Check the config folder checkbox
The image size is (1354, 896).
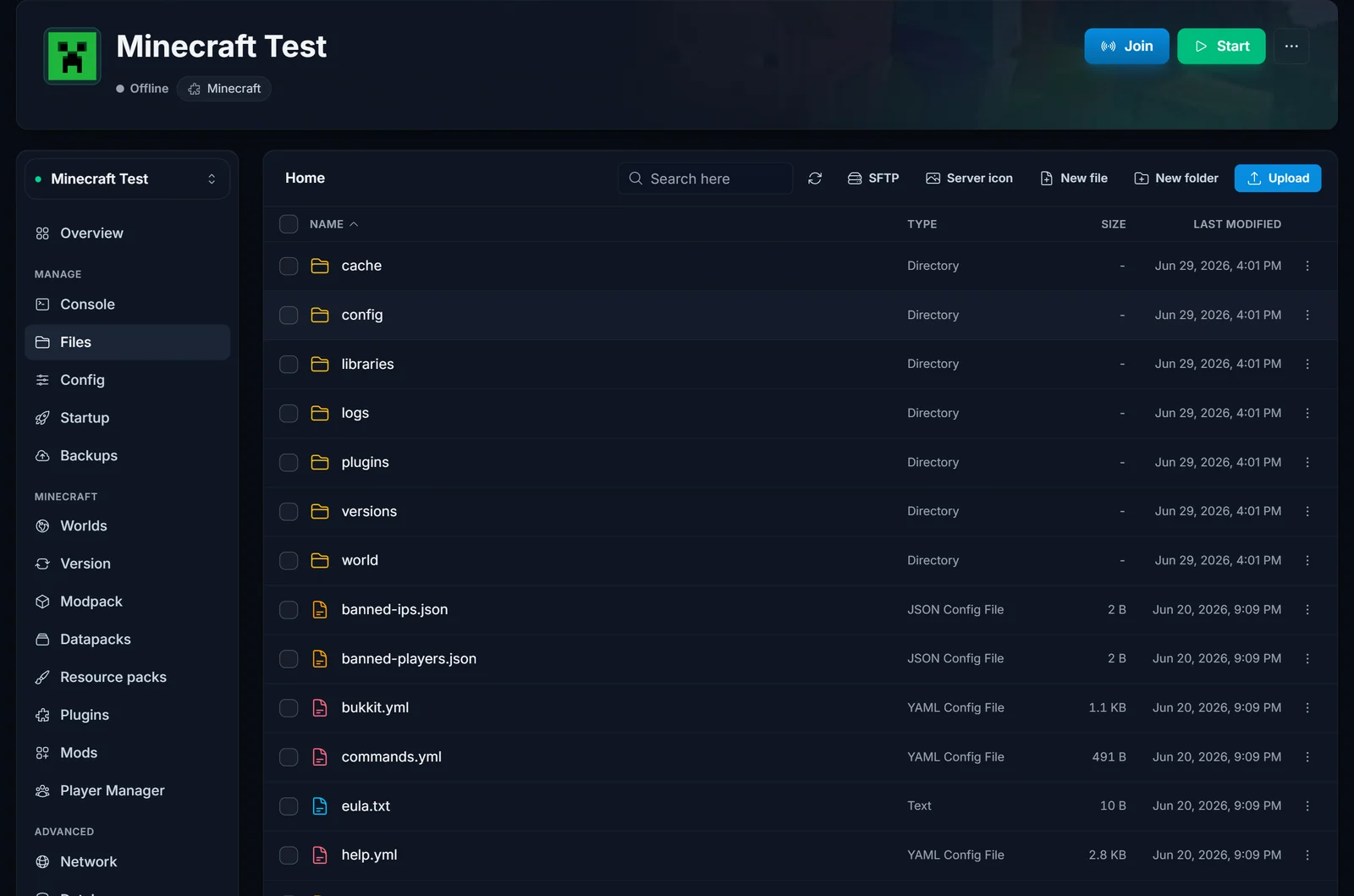tap(289, 315)
